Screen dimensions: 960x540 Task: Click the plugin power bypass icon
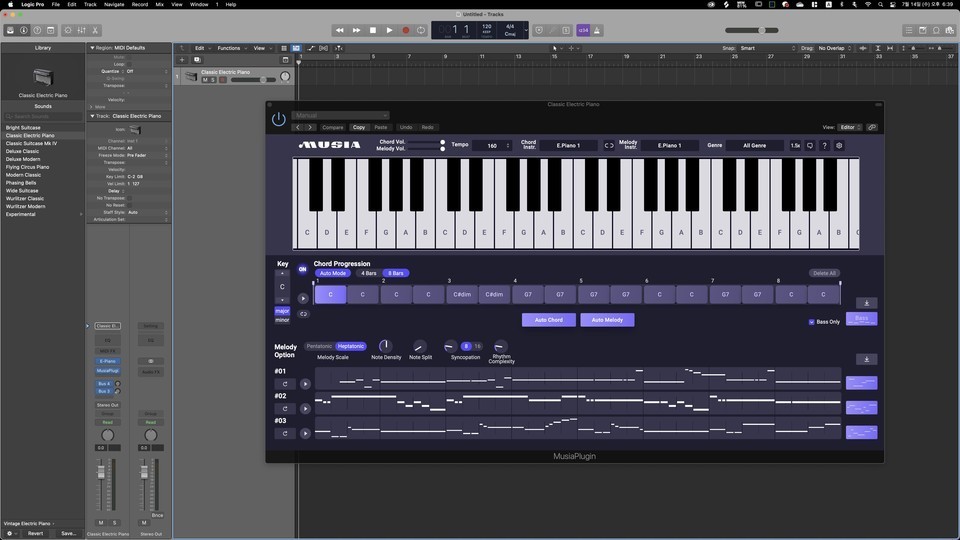point(278,119)
